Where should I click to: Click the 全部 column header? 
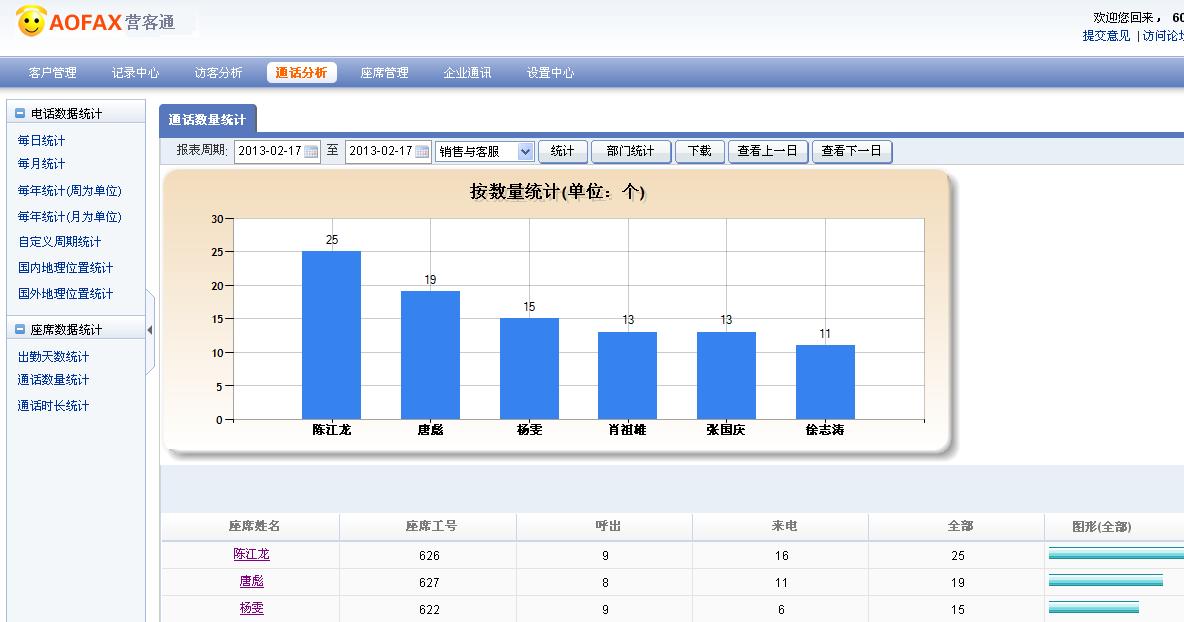pos(960,526)
